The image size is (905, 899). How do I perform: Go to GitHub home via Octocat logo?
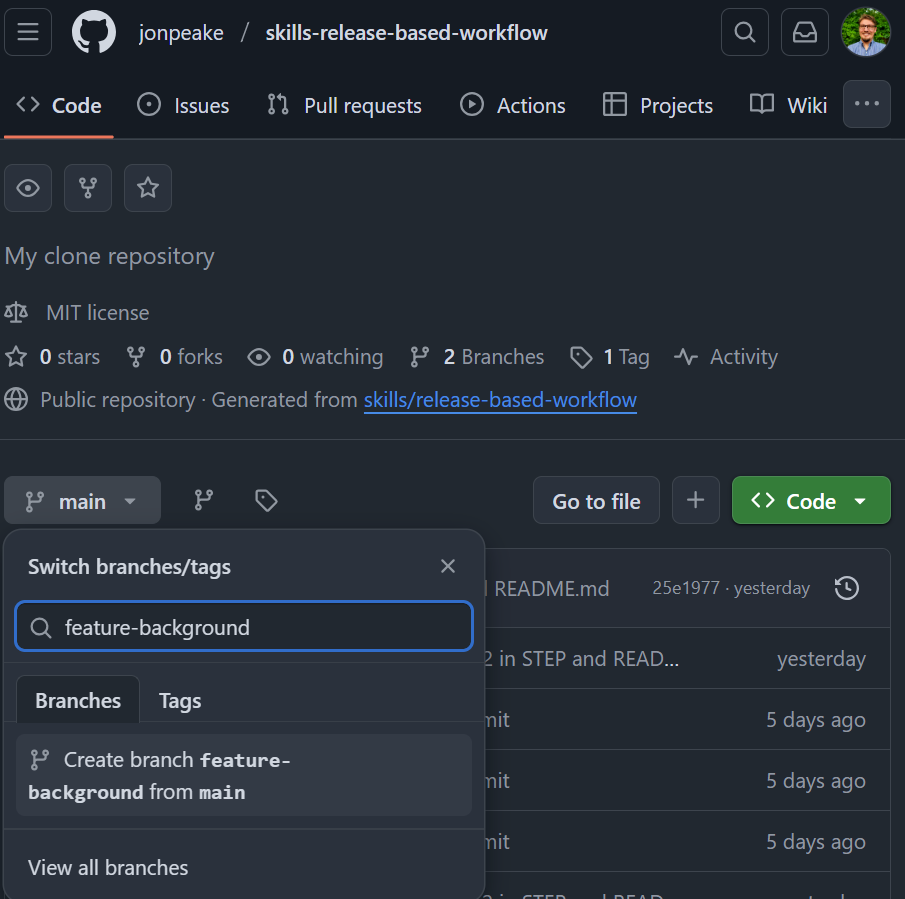click(x=94, y=32)
